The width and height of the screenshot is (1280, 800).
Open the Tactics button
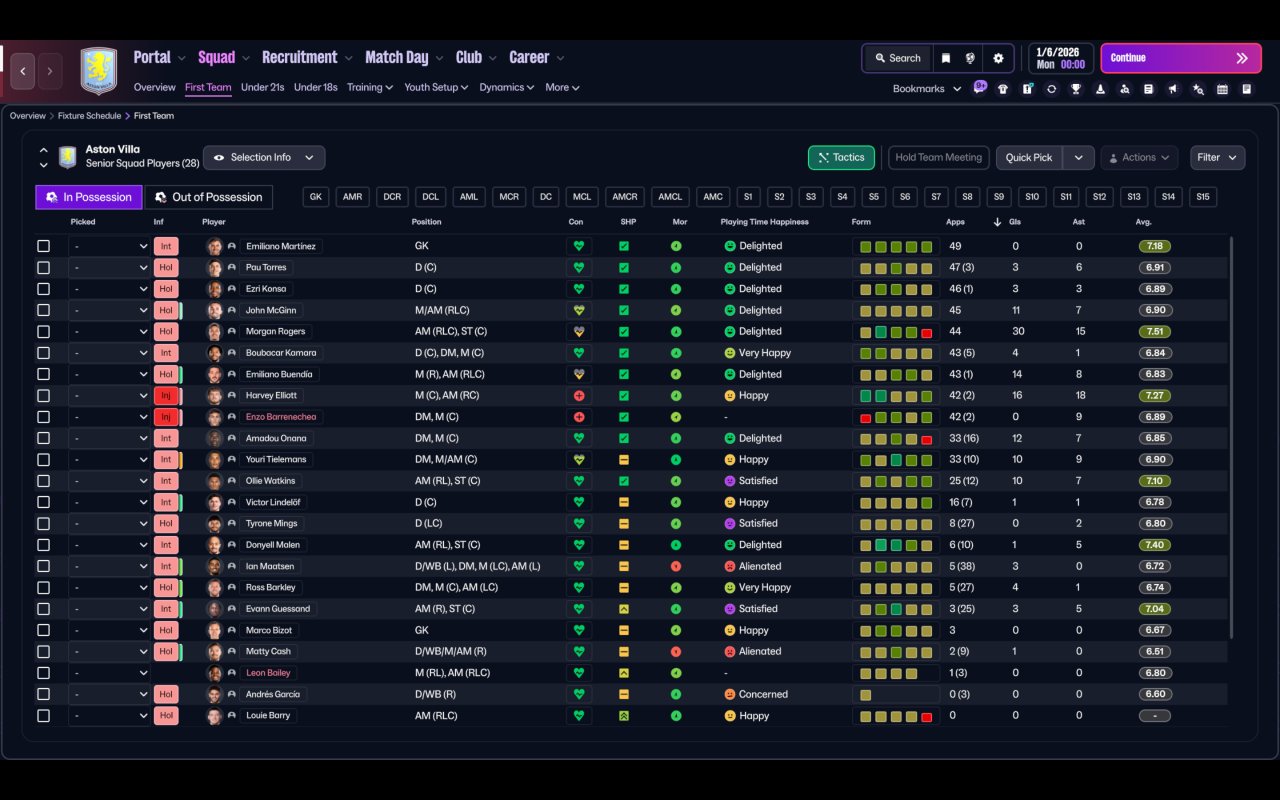coord(841,157)
